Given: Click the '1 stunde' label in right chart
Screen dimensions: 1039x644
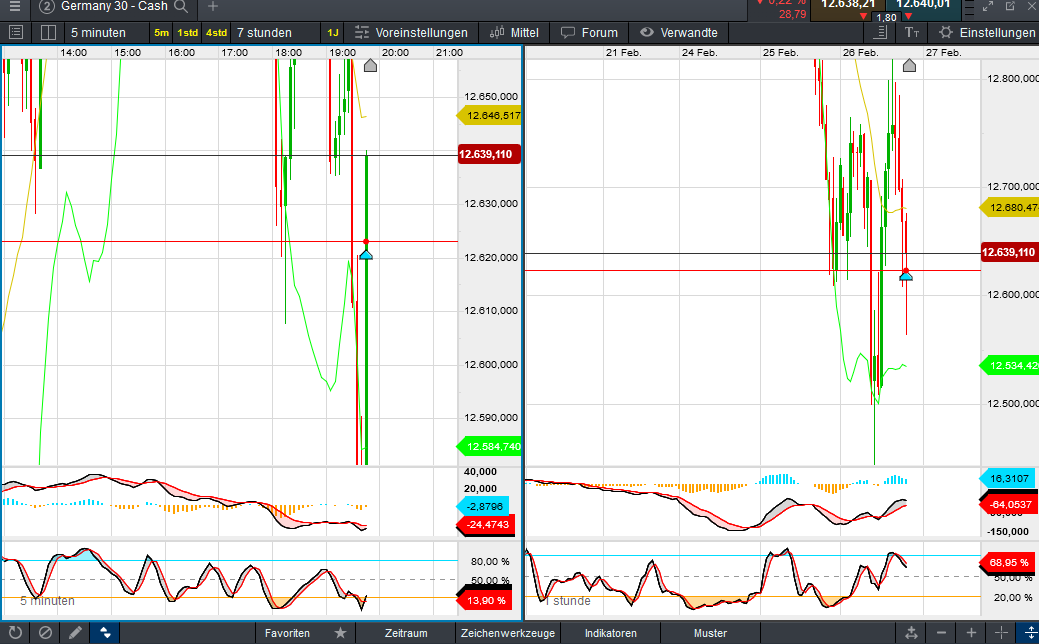Looking at the screenshot, I should click(567, 601).
